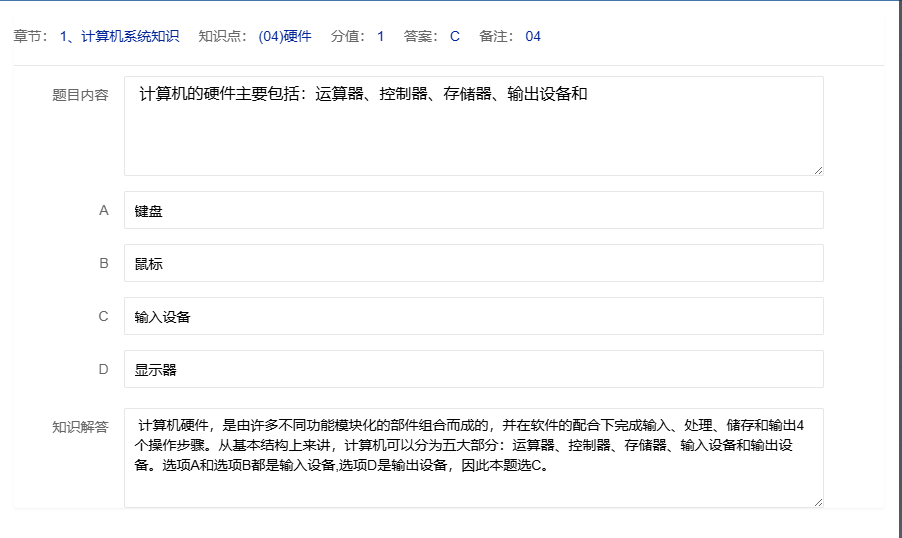Click option D field containing 显示器
The width and height of the screenshot is (902, 538).
(x=473, y=370)
